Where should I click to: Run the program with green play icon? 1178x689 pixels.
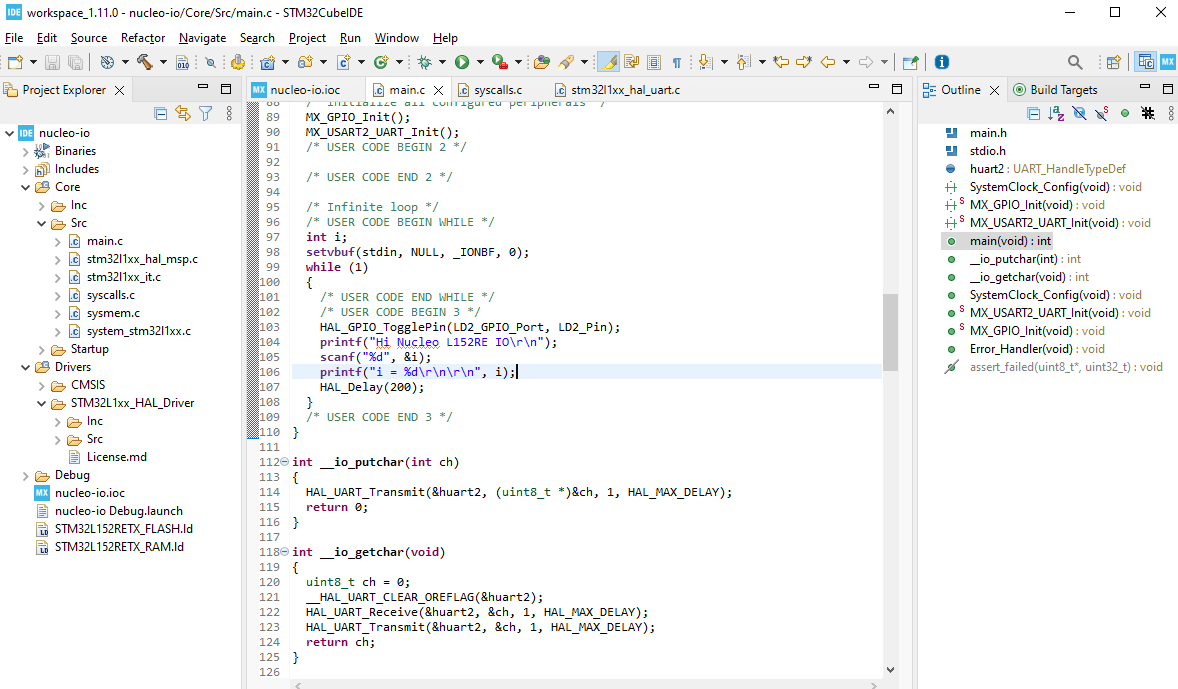pyautogui.click(x=462, y=62)
